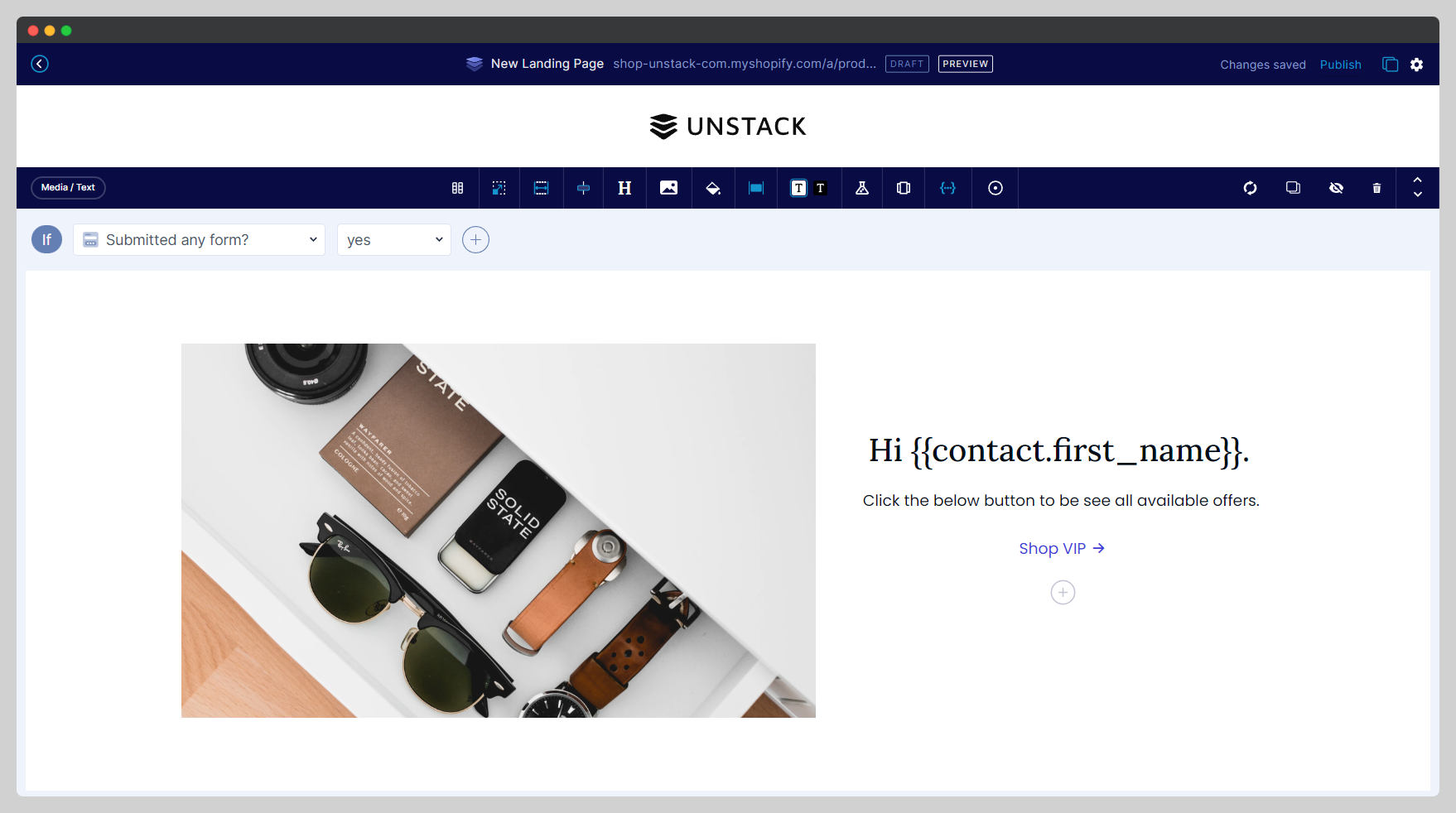Open the 'Submitted any form?' condition dropdown
The image size is (1456, 813).
(x=199, y=239)
